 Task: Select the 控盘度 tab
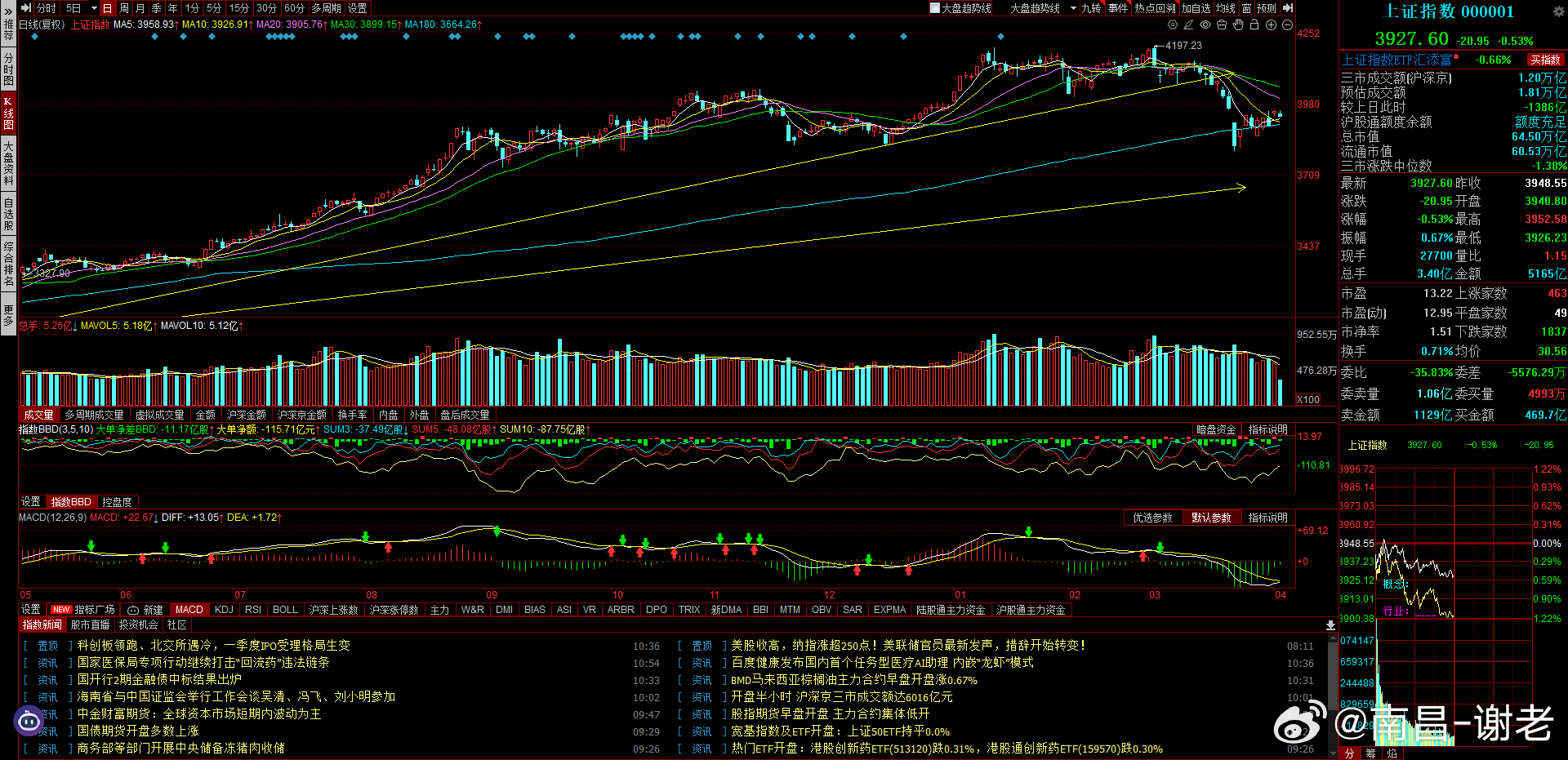click(117, 502)
